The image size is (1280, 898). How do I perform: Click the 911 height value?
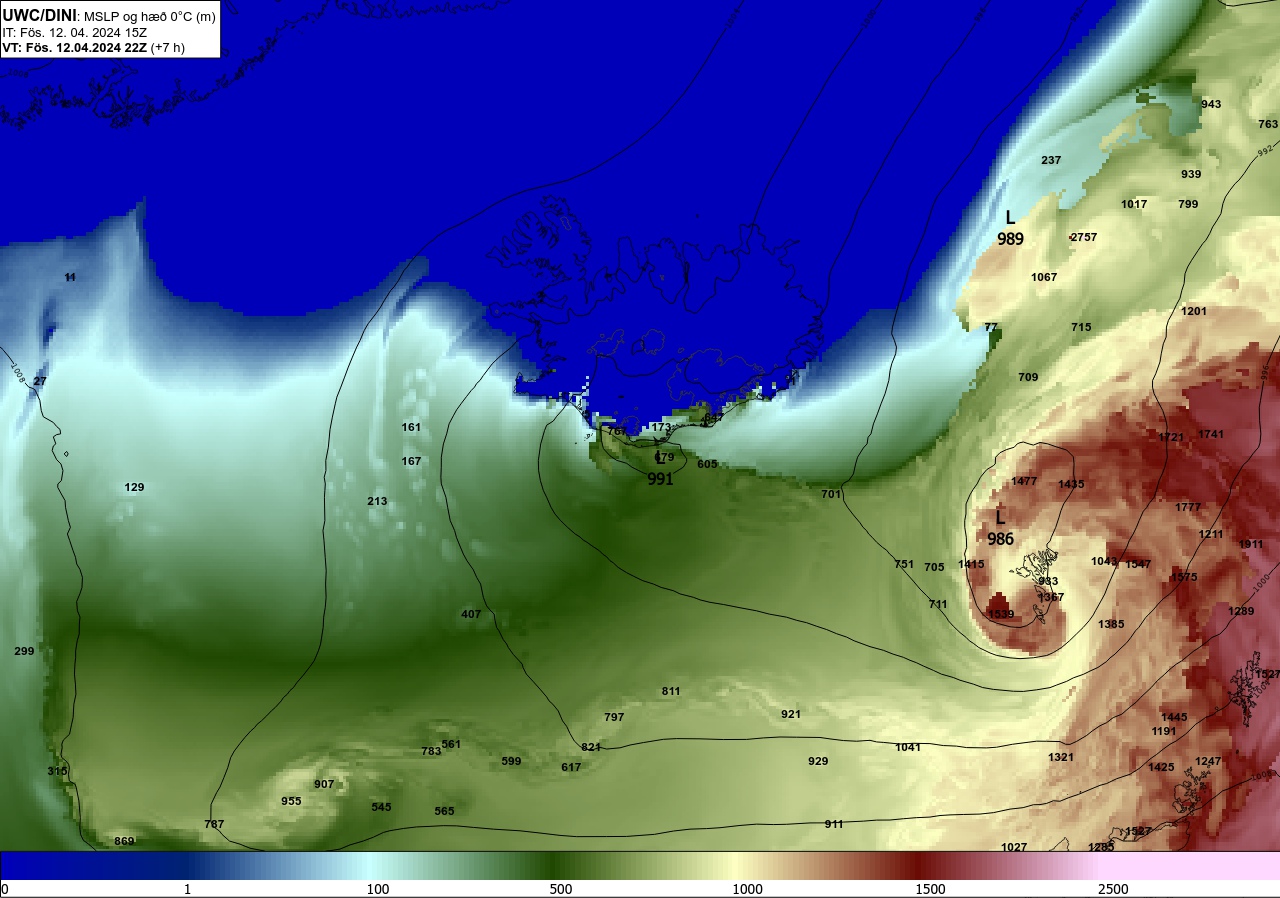tap(834, 824)
